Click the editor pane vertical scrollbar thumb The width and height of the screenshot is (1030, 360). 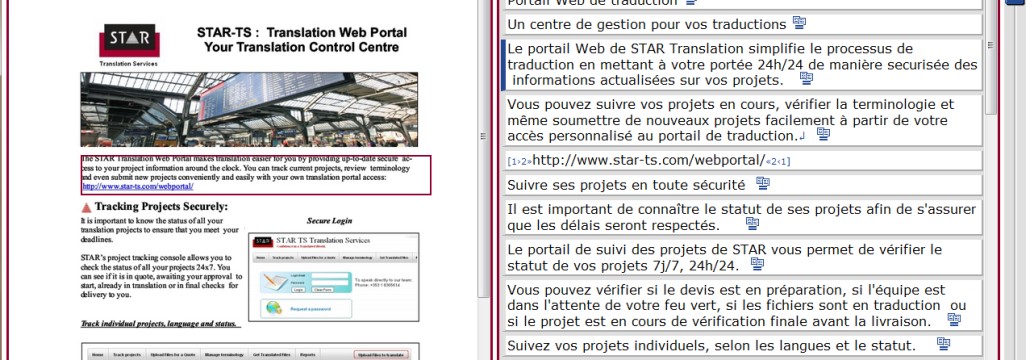click(x=991, y=56)
